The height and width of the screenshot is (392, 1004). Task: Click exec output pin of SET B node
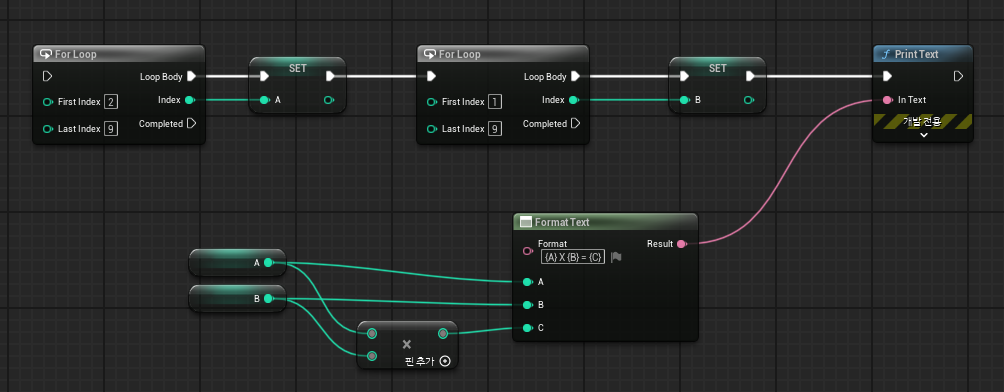click(750, 76)
